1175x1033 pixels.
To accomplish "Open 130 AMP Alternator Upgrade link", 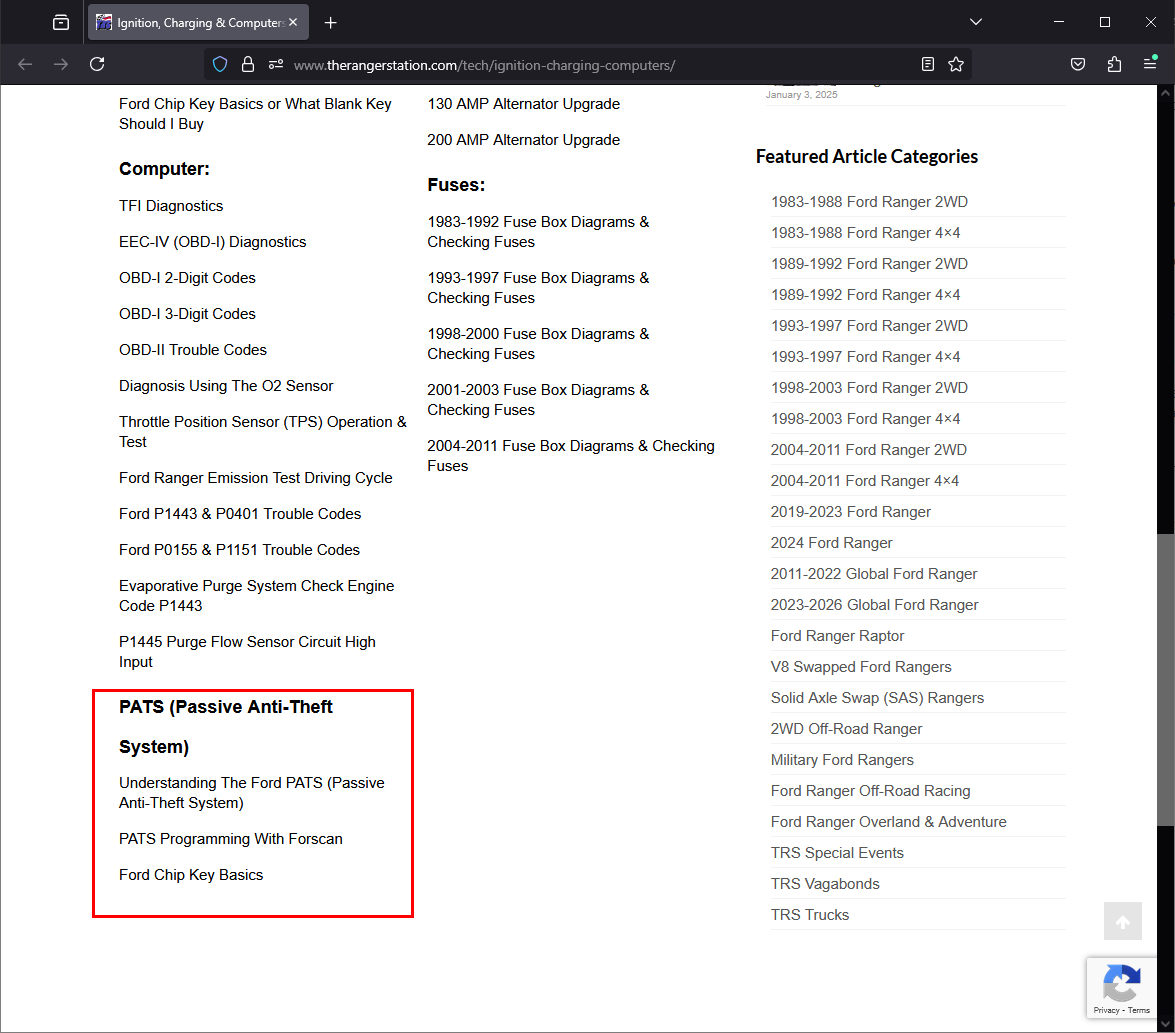I will [x=524, y=104].
